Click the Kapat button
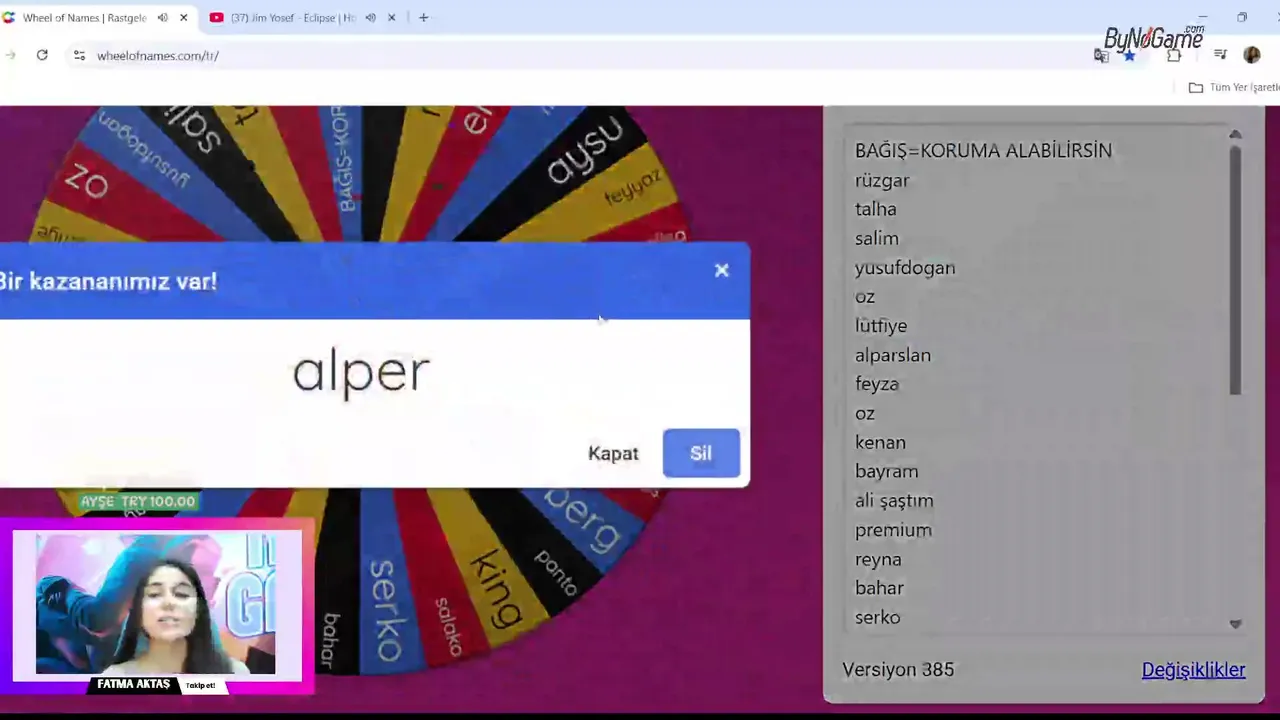 pos(613,453)
